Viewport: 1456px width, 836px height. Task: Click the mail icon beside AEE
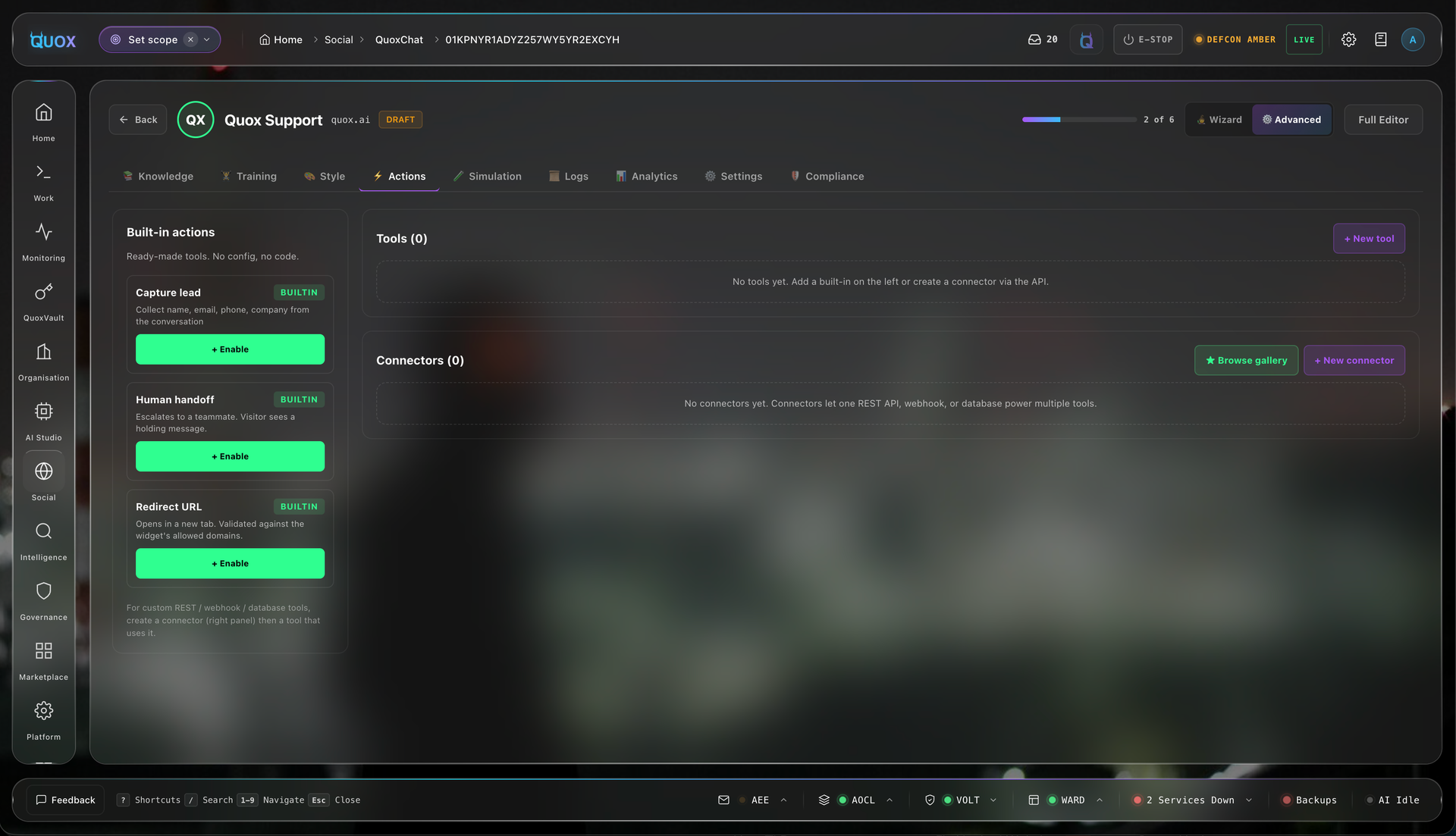tap(723, 800)
